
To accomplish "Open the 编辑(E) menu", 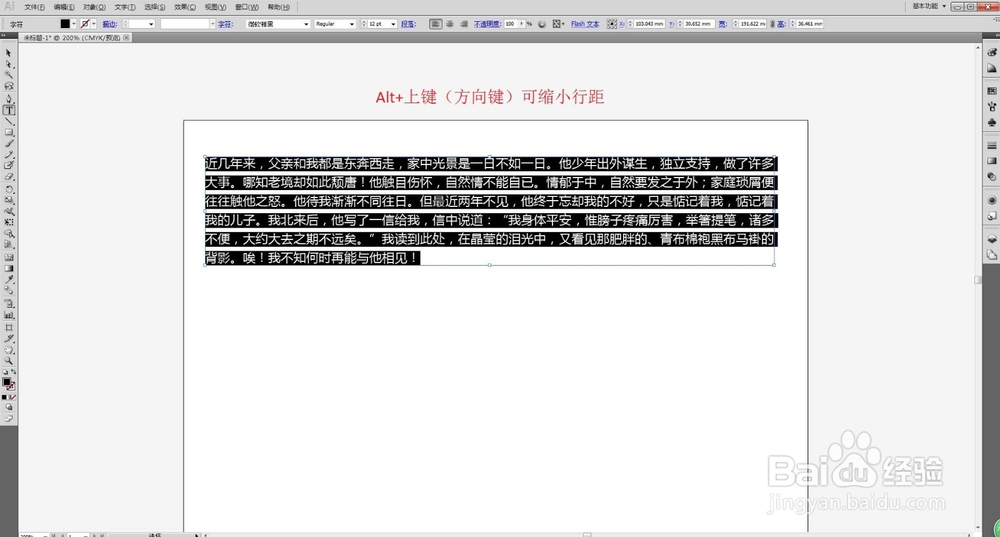I will click(x=64, y=7).
